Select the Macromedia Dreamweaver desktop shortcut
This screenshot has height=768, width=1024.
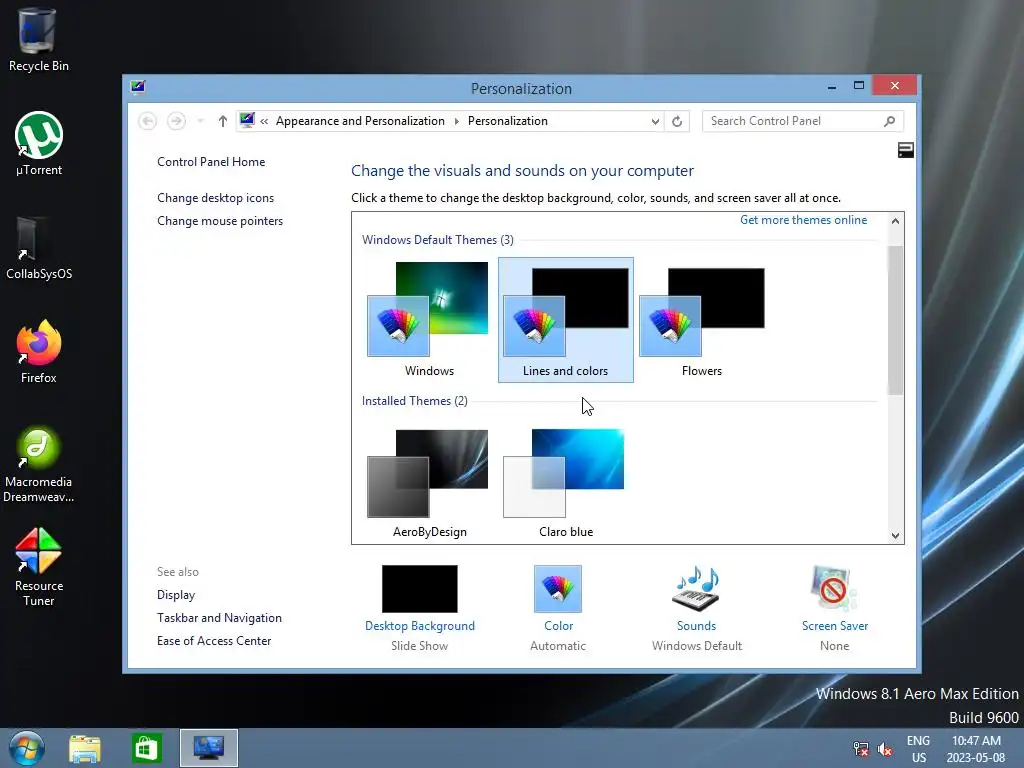click(39, 464)
